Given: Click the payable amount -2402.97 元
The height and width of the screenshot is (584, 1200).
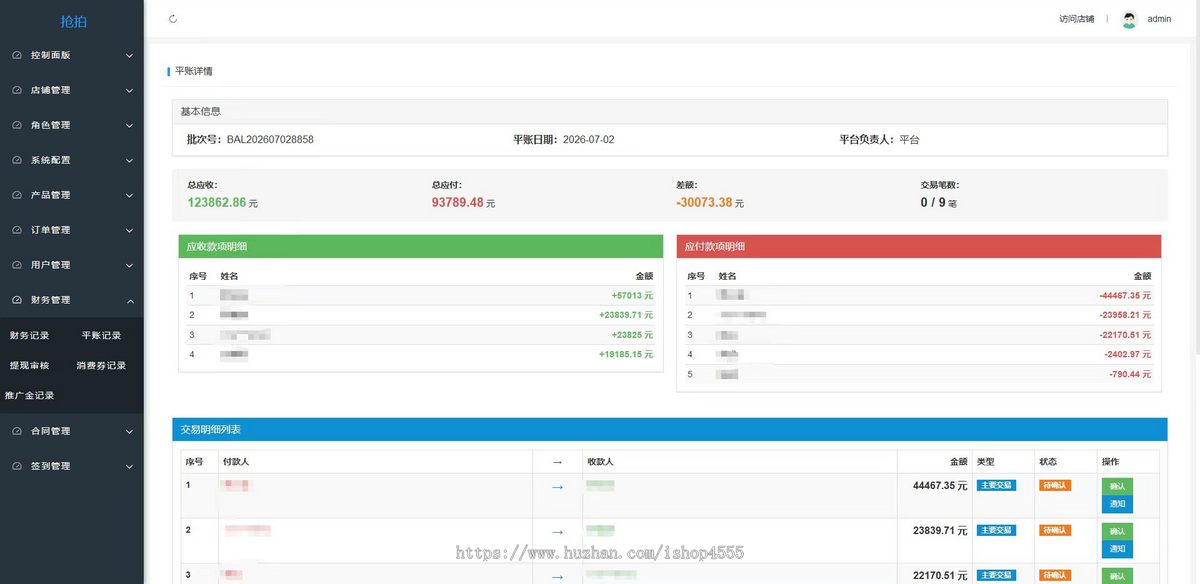Looking at the screenshot, I should [1128, 354].
